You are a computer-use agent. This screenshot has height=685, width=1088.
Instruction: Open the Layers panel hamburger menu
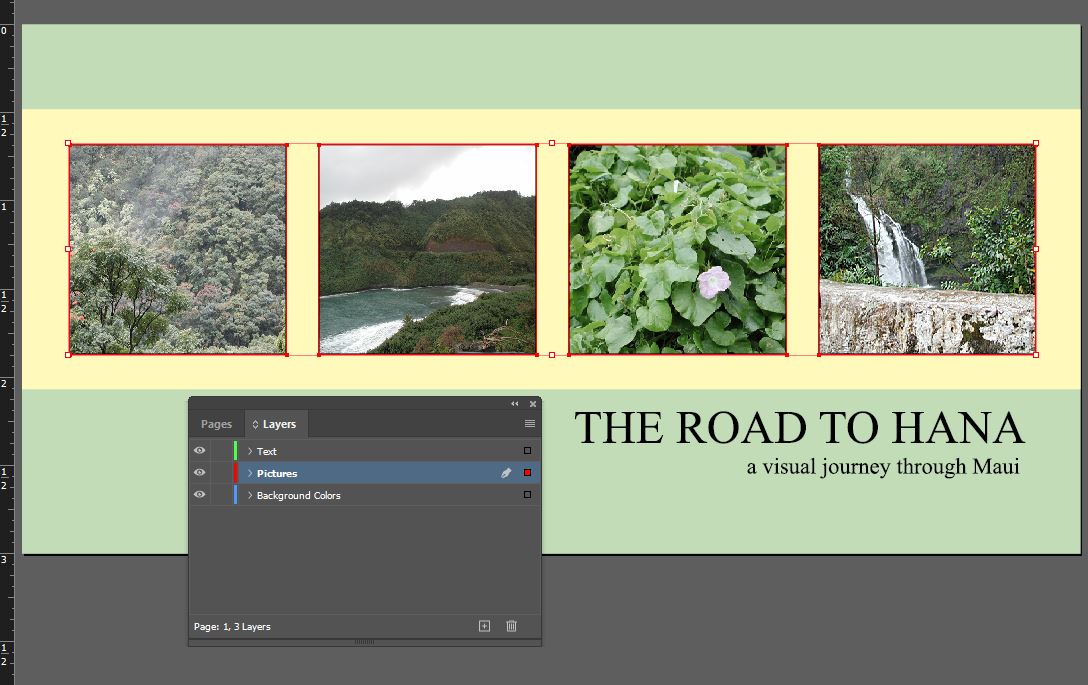[530, 424]
